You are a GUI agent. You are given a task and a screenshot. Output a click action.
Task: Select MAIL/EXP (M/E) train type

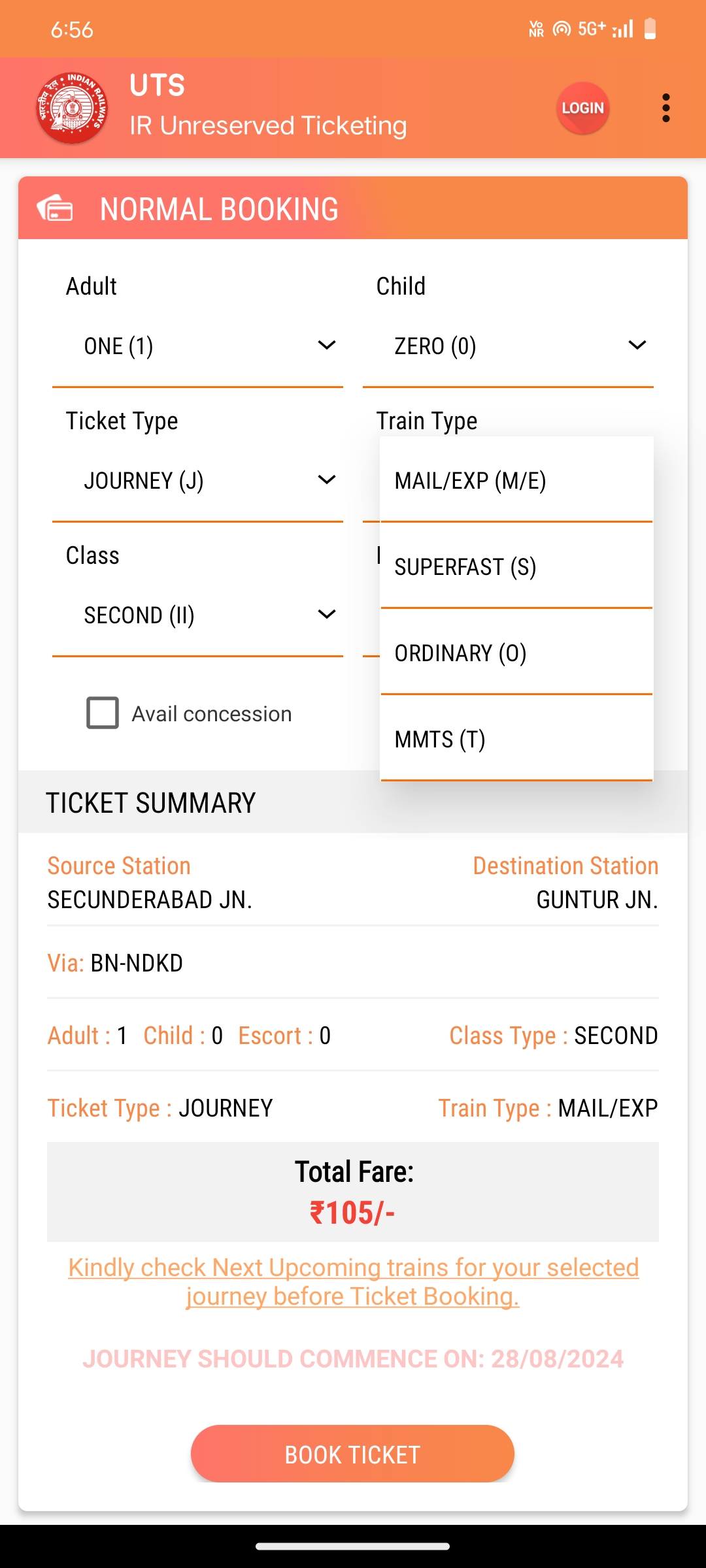tap(516, 480)
